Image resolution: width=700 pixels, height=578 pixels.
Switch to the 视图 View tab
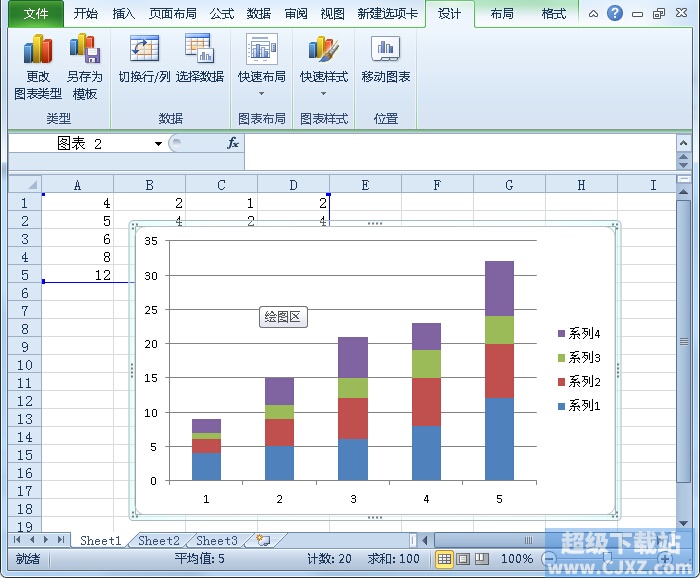click(333, 14)
